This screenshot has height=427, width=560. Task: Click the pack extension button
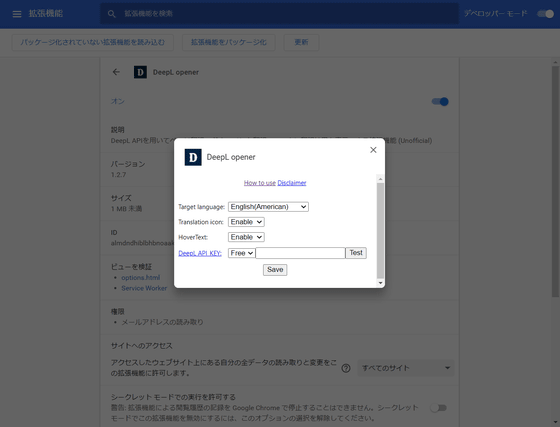pyautogui.click(x=229, y=42)
